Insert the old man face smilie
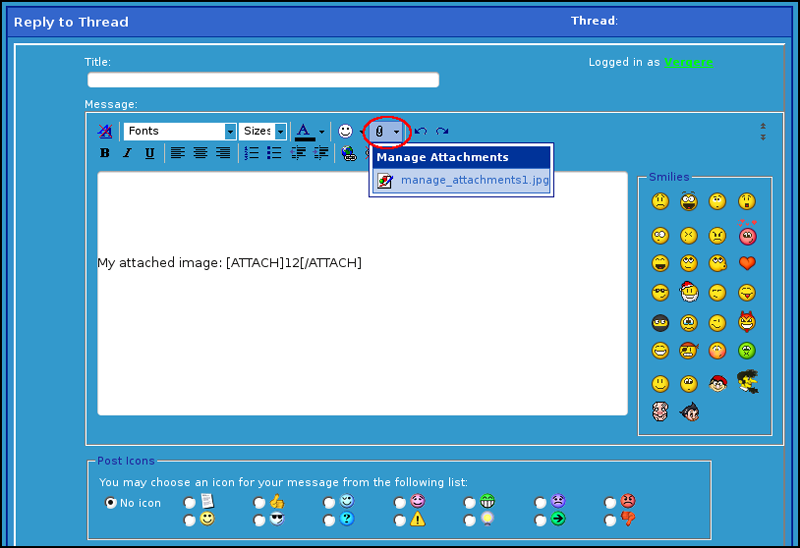The height and width of the screenshot is (548, 800). (x=660, y=411)
